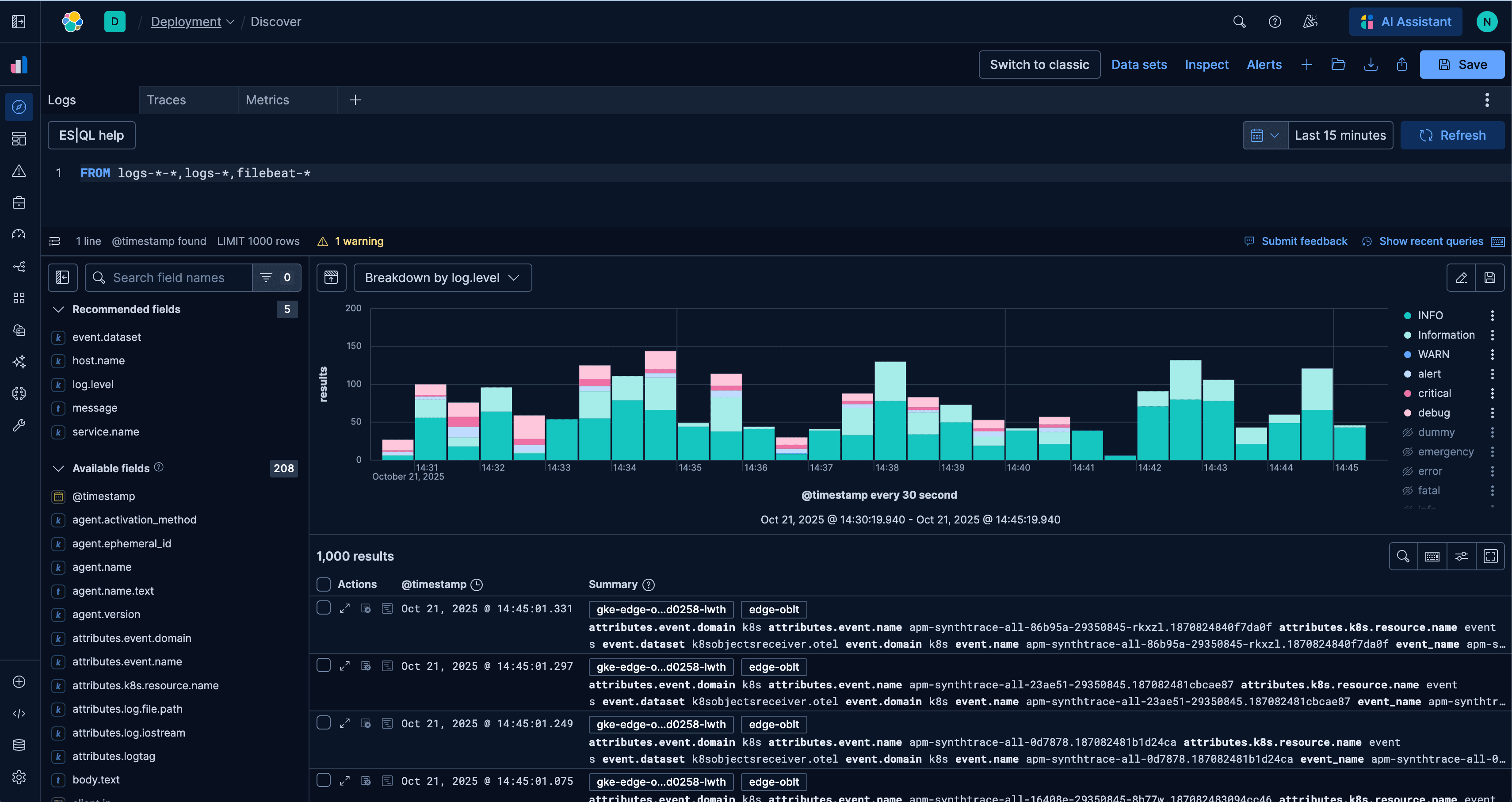Image resolution: width=1512 pixels, height=802 pixels.
Task: Open the Dashboards icon in the sidebar
Action: (19, 139)
